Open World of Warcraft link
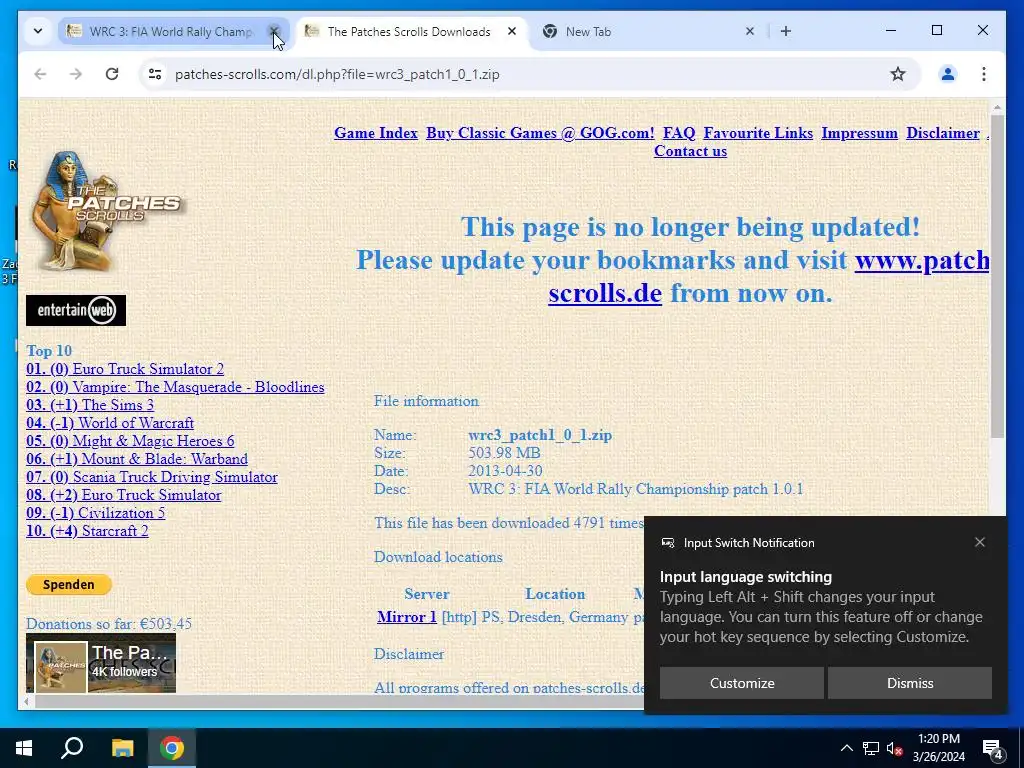1024x768 pixels. pos(110,423)
